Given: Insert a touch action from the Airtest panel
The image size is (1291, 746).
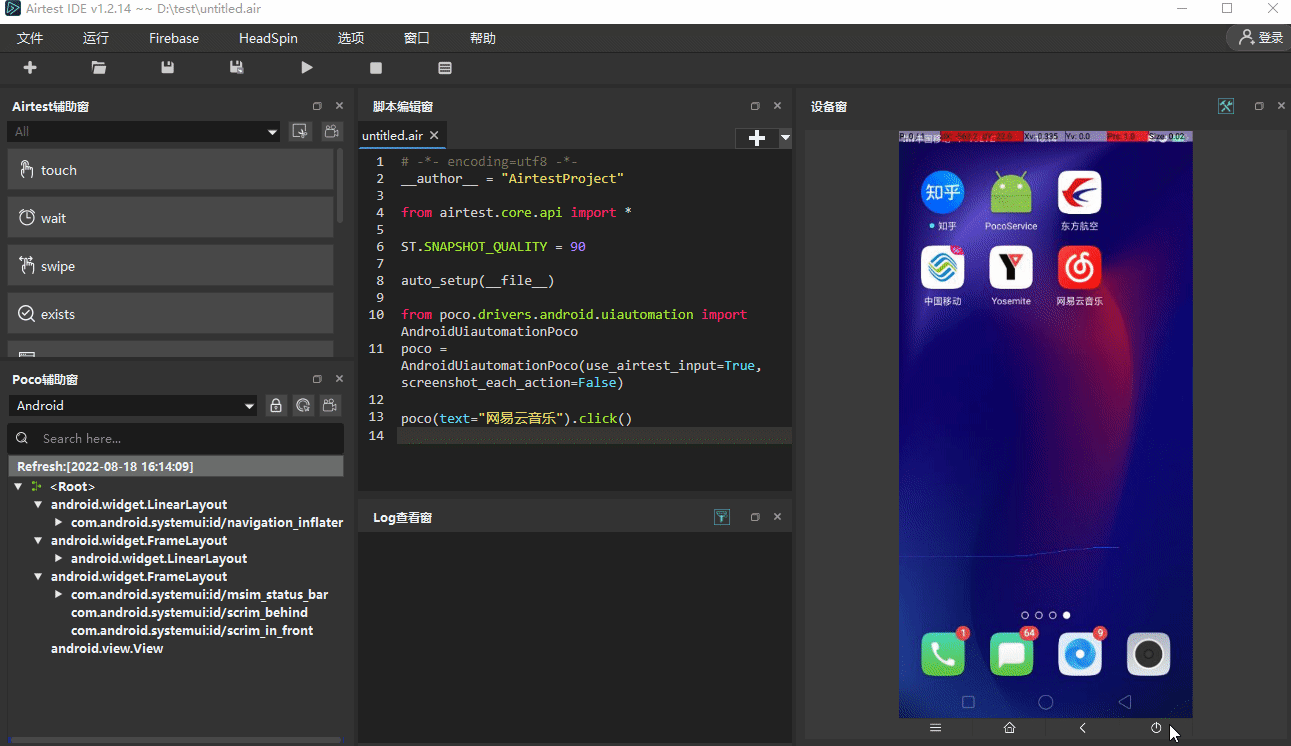Looking at the screenshot, I should tap(170, 170).
